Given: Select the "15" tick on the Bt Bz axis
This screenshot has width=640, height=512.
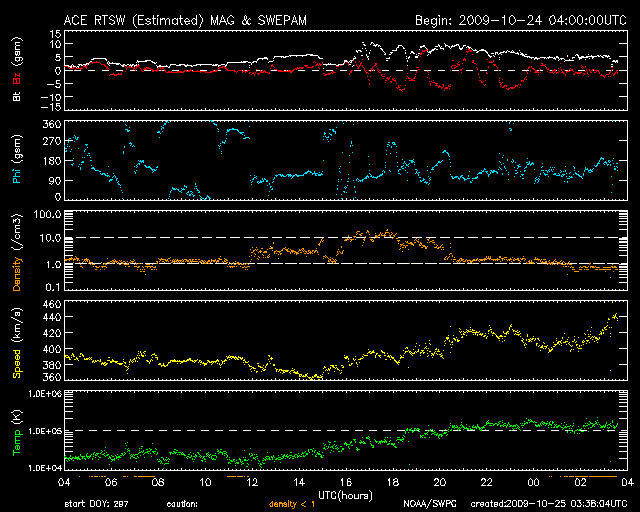Looking at the screenshot, I should (x=56, y=34).
